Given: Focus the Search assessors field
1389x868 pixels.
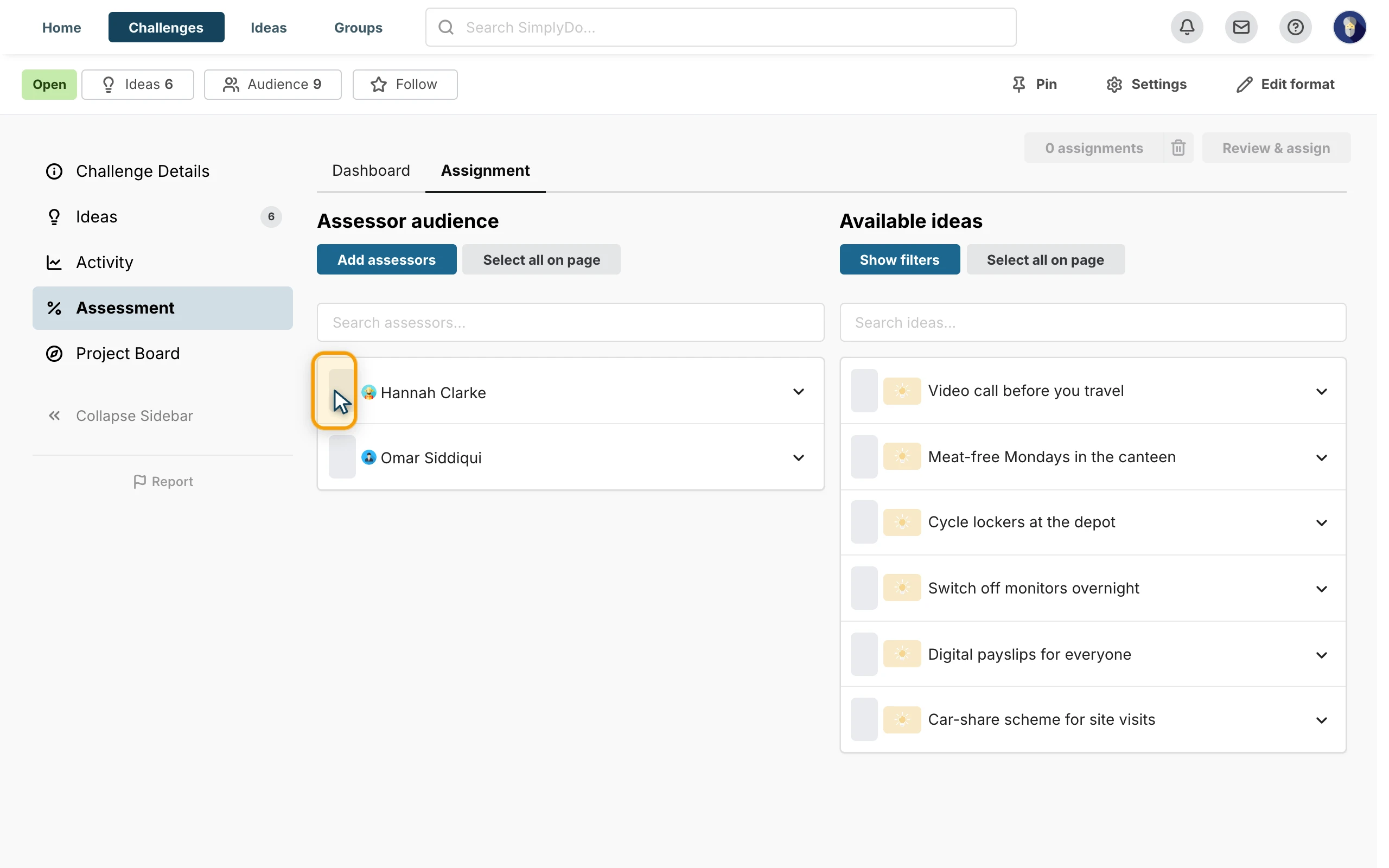Looking at the screenshot, I should [571, 322].
